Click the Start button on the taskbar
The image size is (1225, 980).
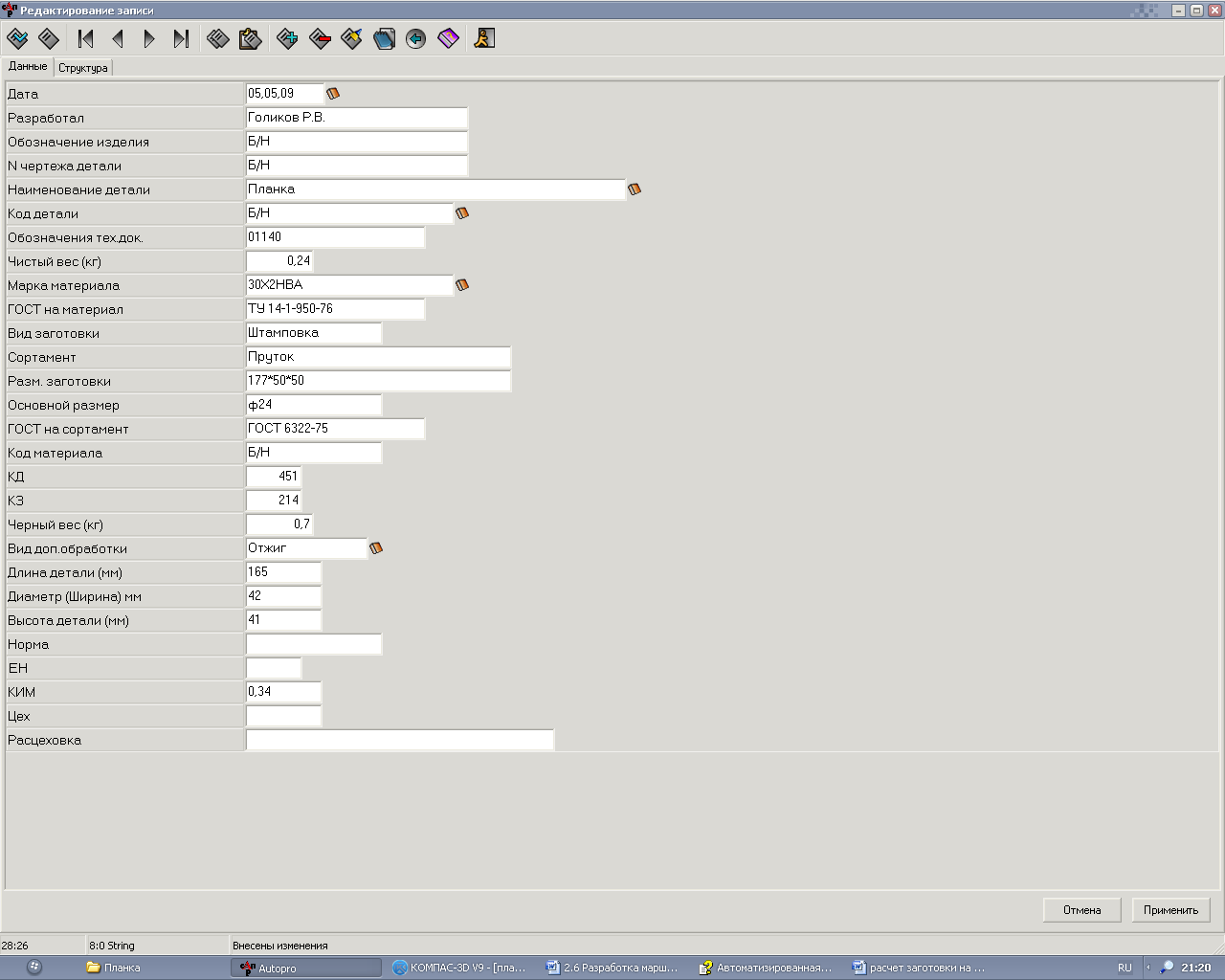point(34,968)
